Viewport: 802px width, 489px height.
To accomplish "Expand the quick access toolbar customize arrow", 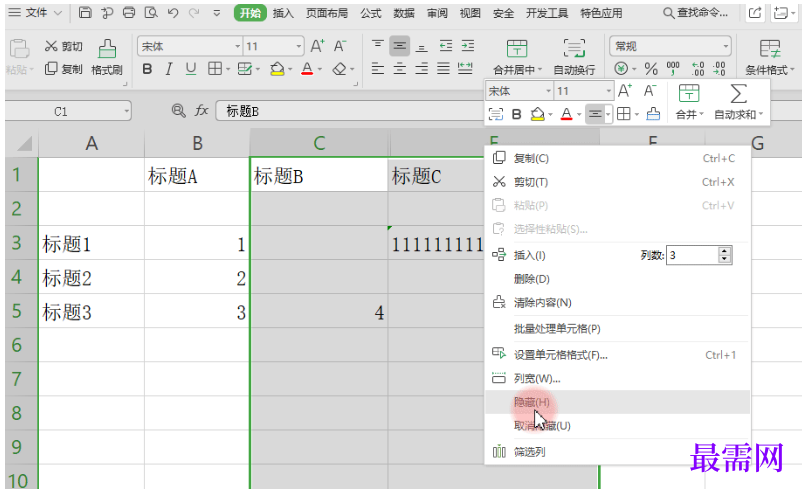I will tap(216, 13).
